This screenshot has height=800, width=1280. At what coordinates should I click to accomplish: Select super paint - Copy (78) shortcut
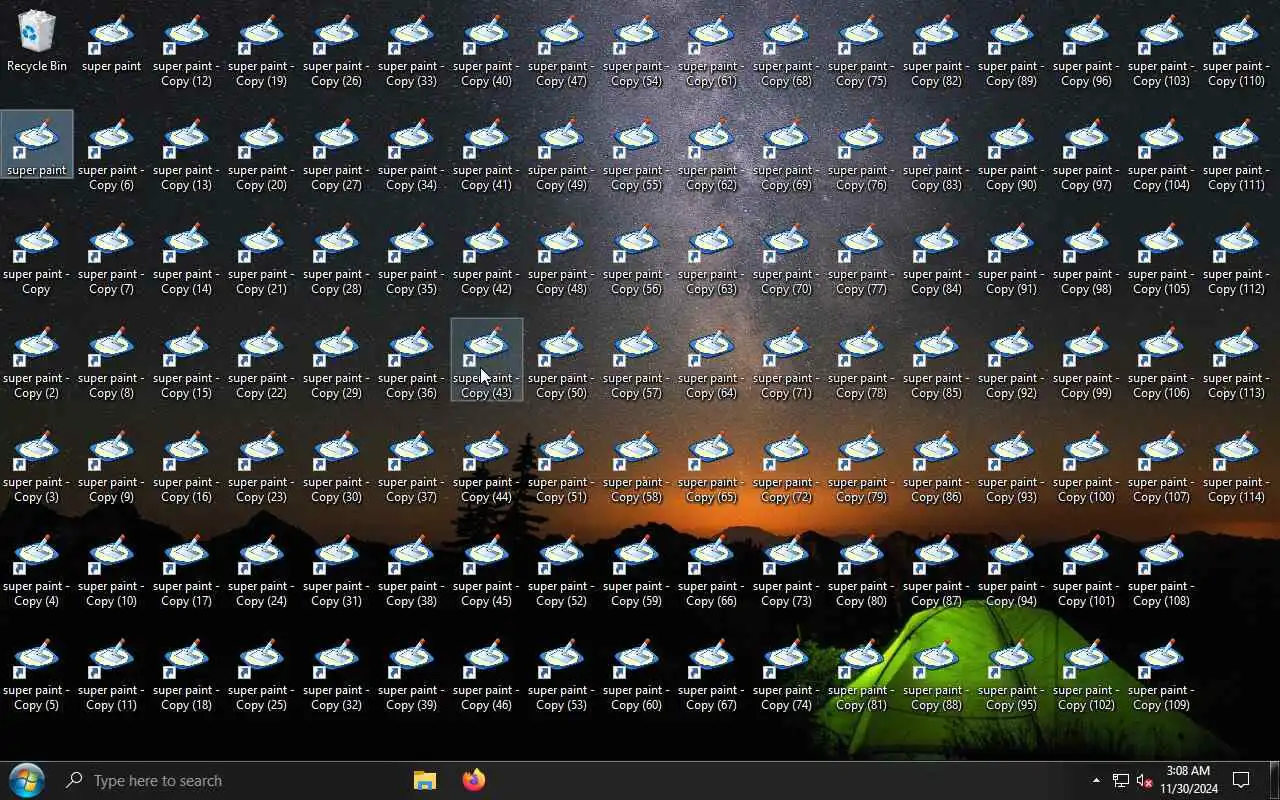(x=862, y=362)
